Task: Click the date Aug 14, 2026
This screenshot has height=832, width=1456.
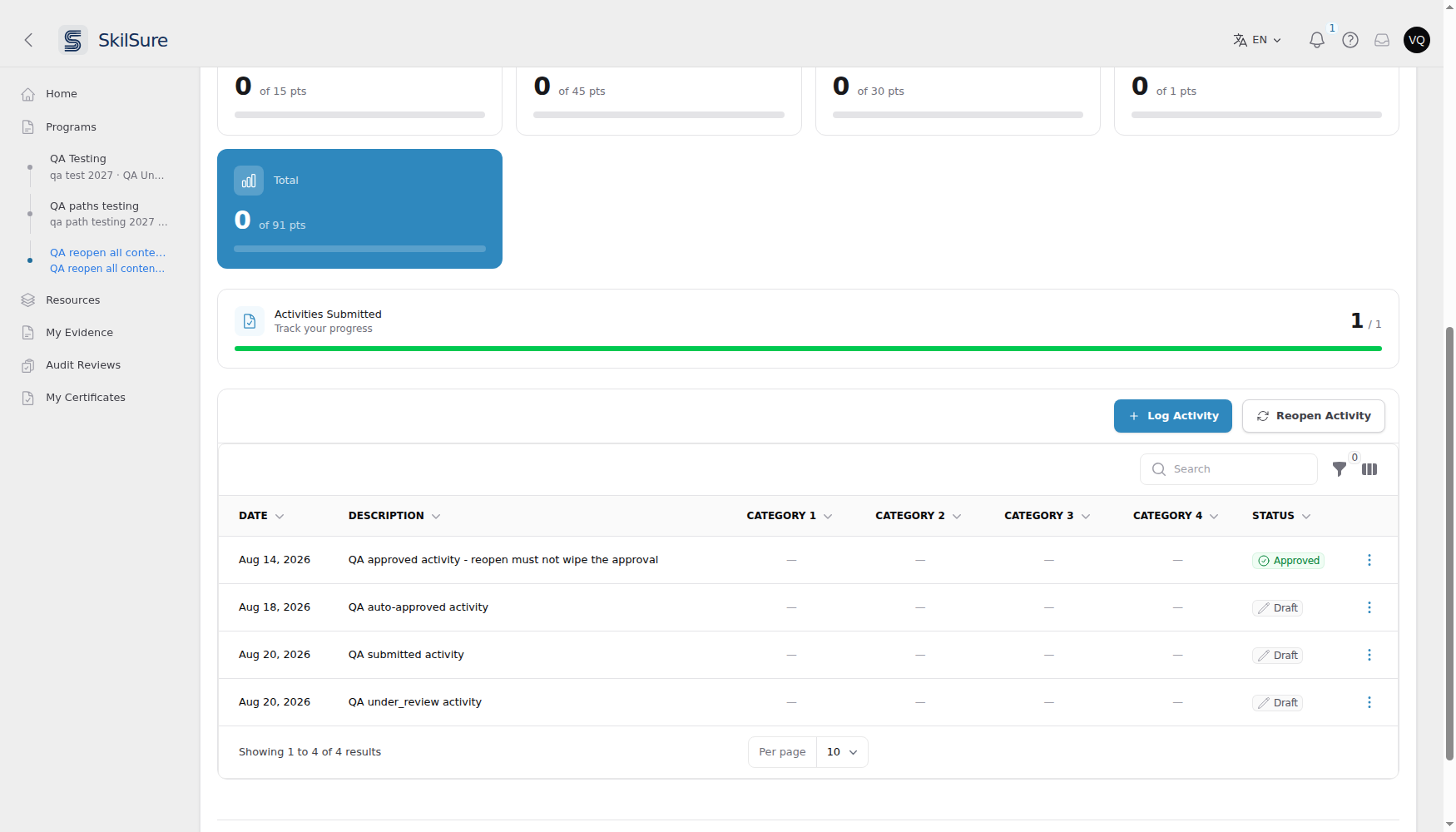Action: (275, 560)
